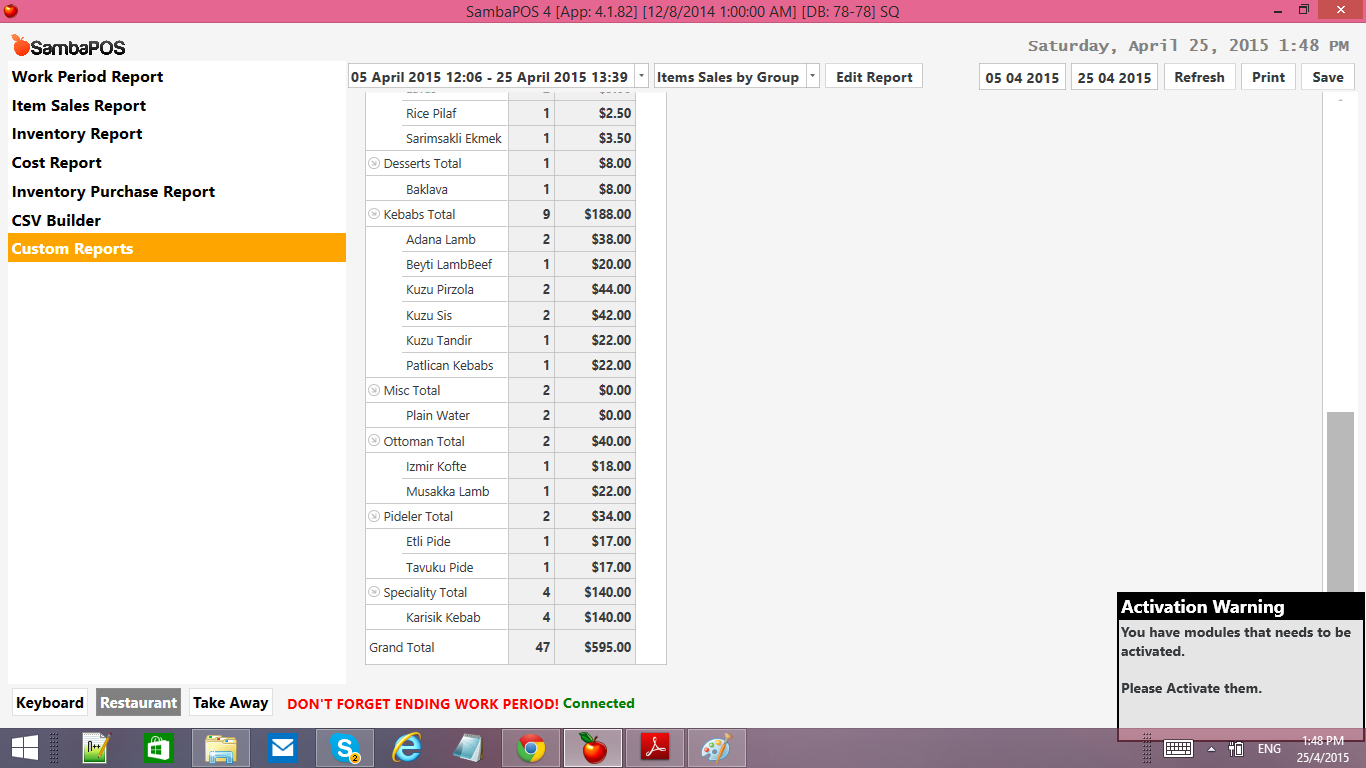Collapse the Kebabs Total group
The height and width of the screenshot is (768, 1366).
pos(375,213)
